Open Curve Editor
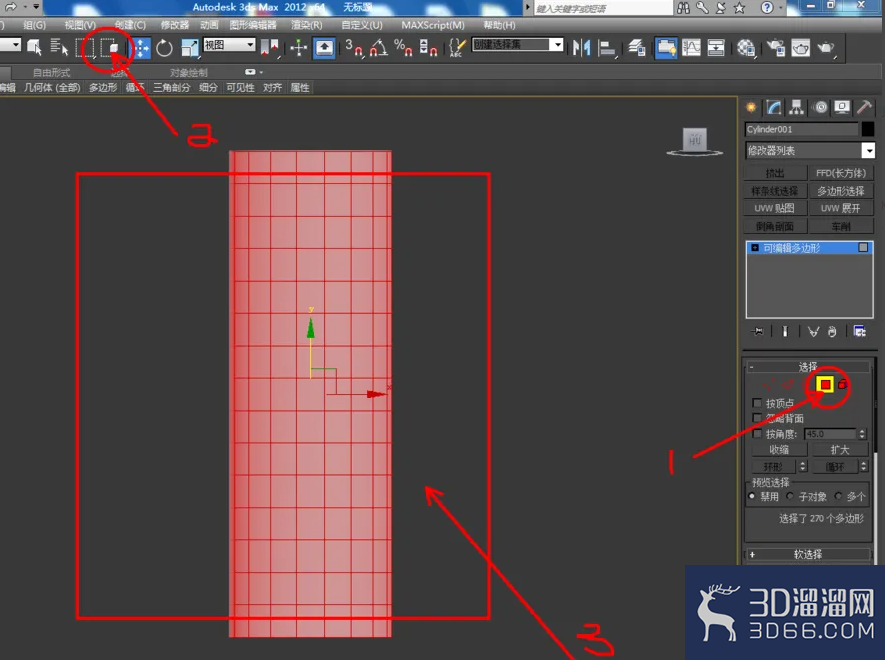Screen dimensions: 885x660 [x=691, y=48]
